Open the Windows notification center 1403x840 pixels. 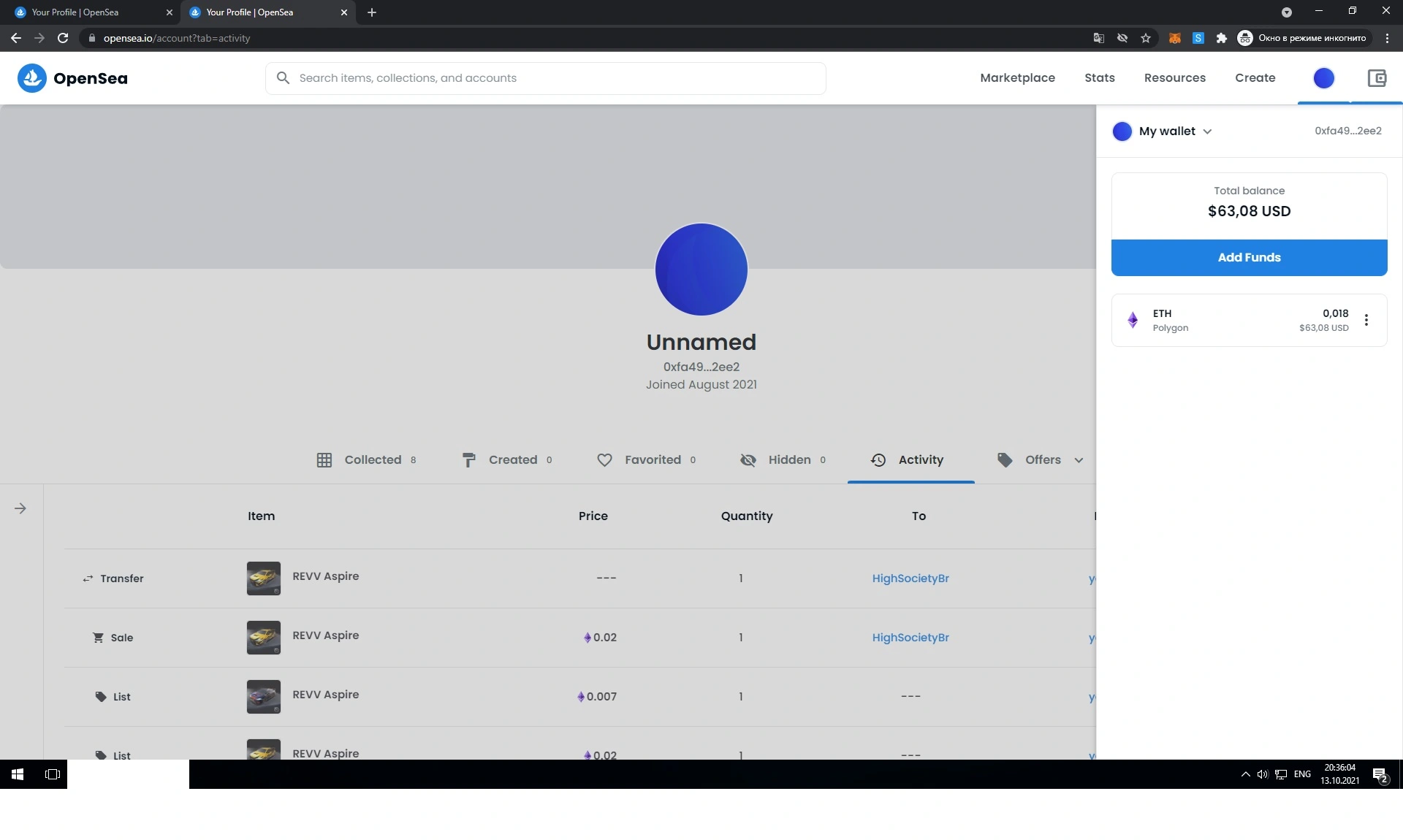[1380, 775]
